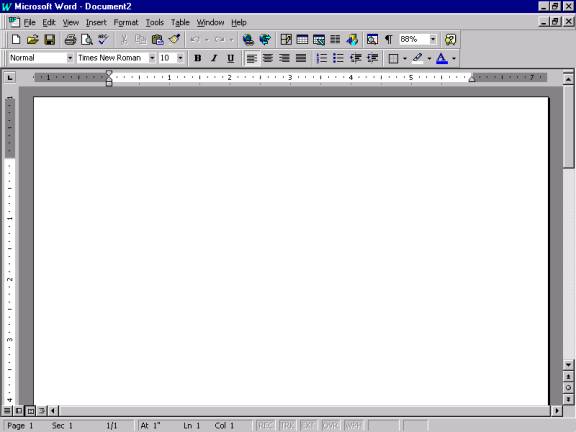
Task: Toggle Show/Hide paragraph marks
Action: (x=388, y=39)
